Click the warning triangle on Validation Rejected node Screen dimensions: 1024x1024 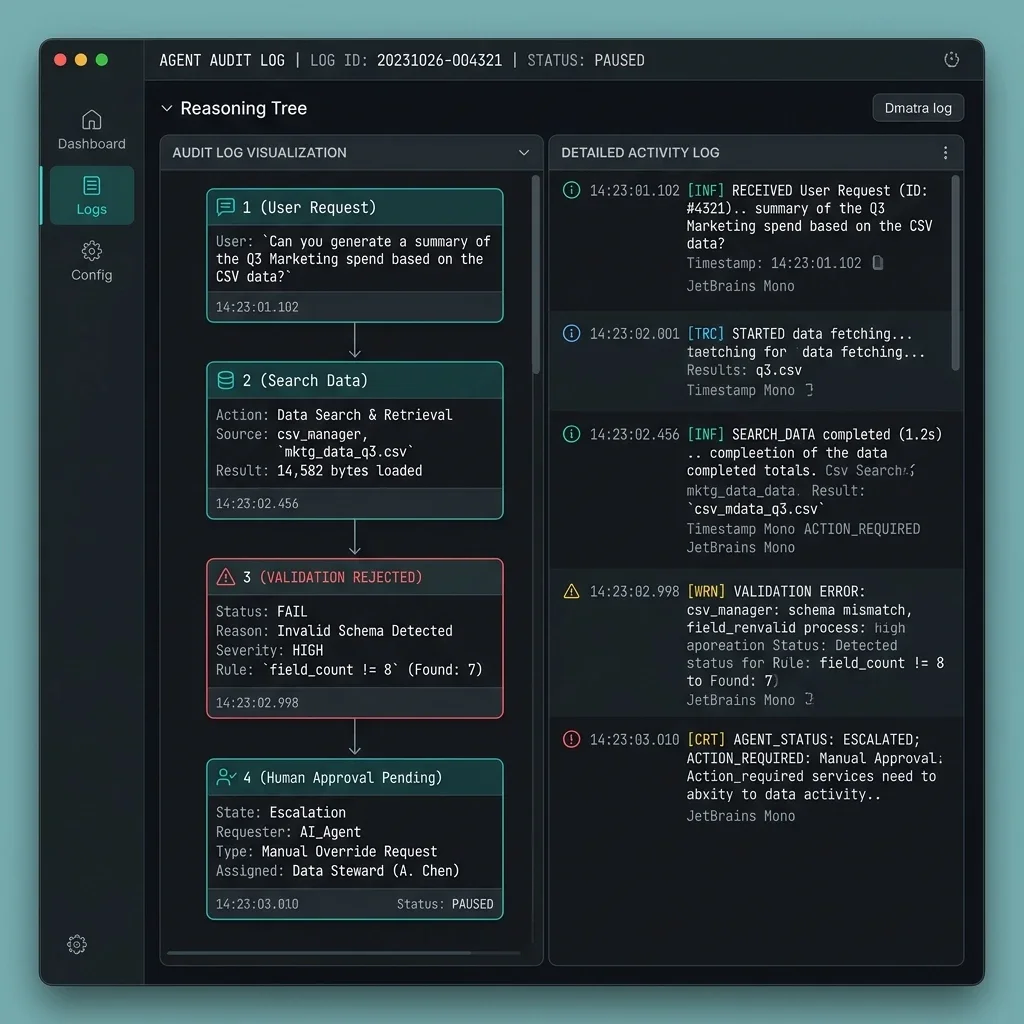pyautogui.click(x=225, y=577)
